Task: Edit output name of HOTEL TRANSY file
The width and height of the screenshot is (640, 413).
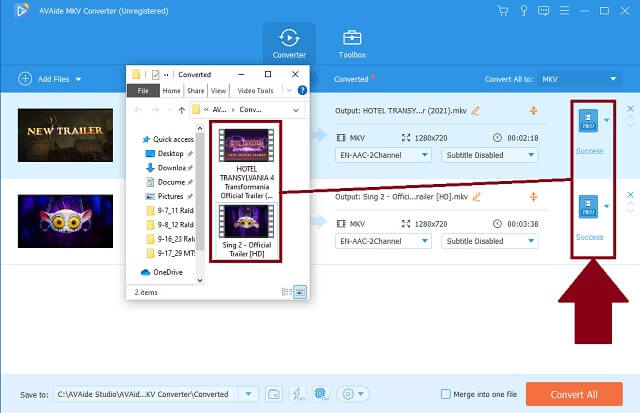Action: (x=476, y=111)
